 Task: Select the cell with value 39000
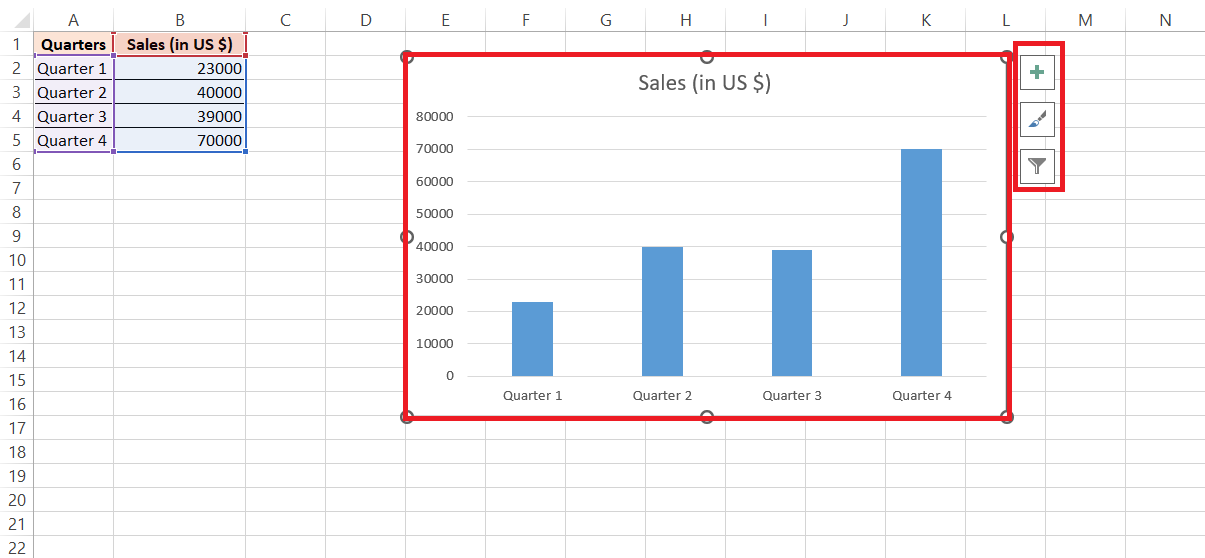click(179, 116)
